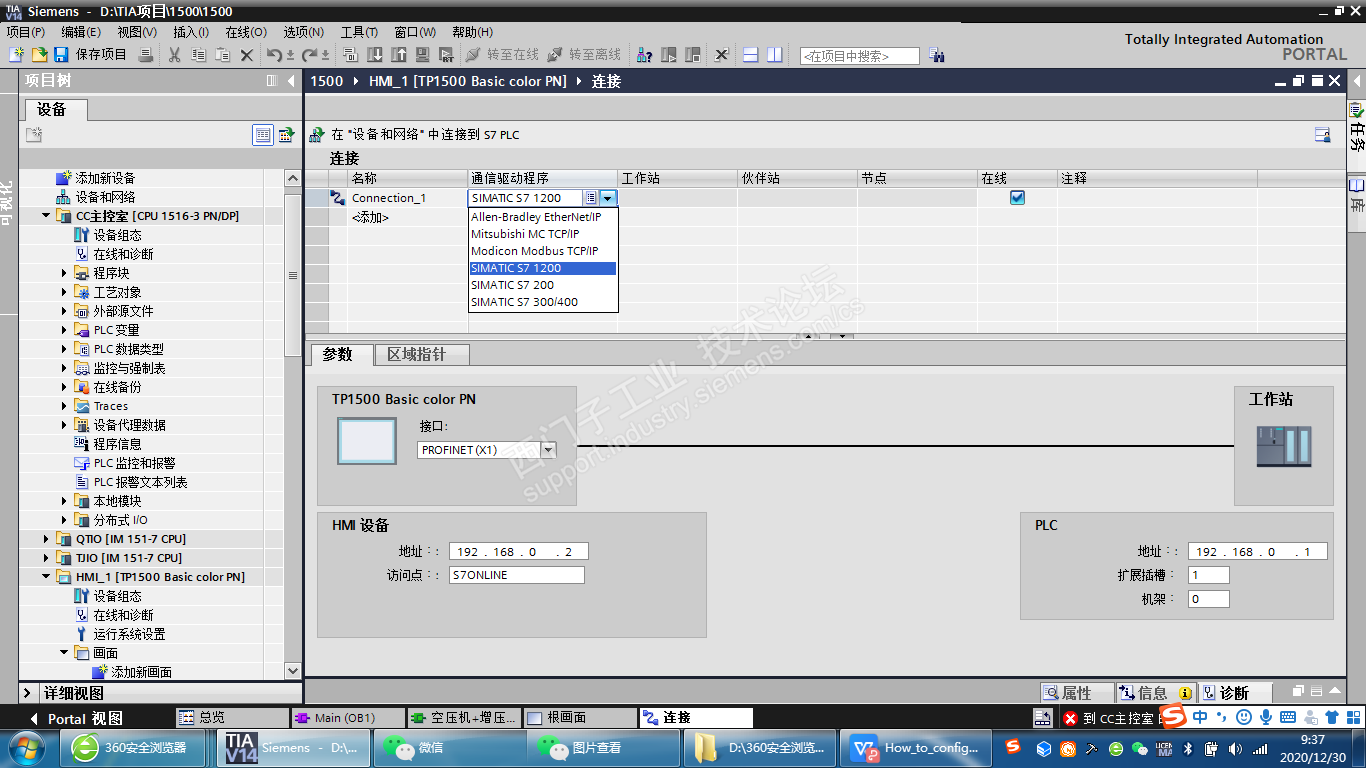Click the Paste clipboard icon
The image size is (1366, 768).
point(223,55)
